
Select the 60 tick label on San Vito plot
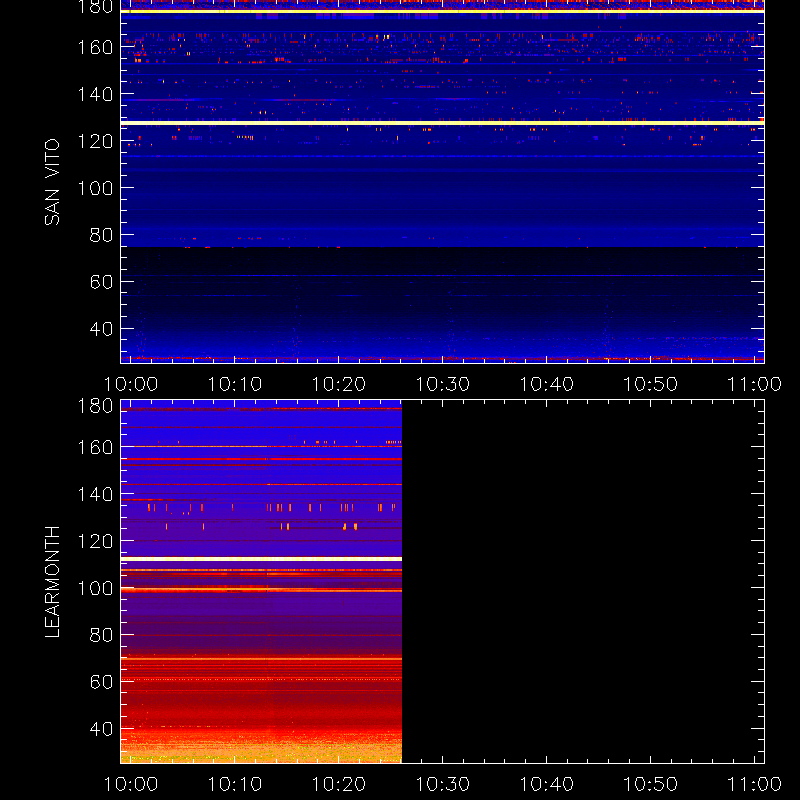(x=101, y=282)
